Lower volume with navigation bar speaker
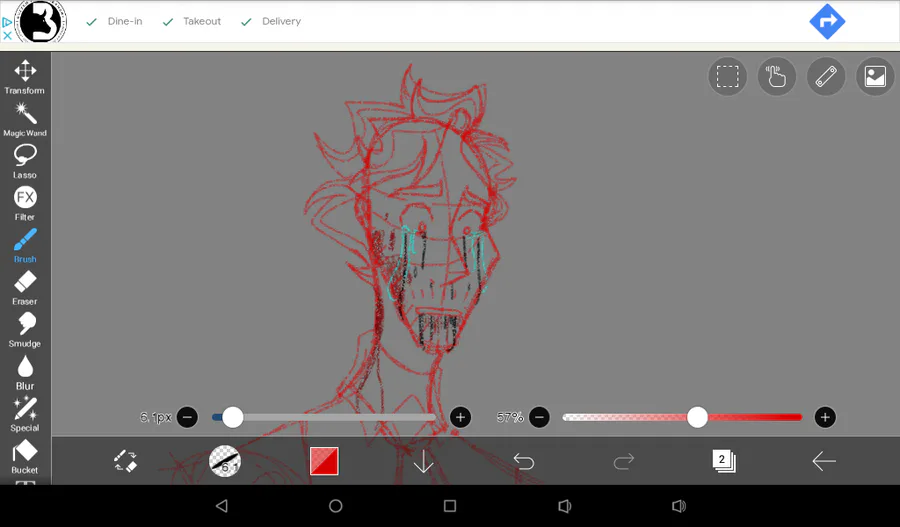Viewport: 900px width, 527px height. [564, 506]
